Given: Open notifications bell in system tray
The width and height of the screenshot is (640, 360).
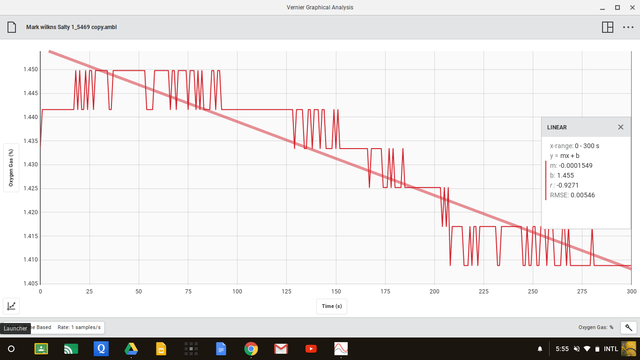Looking at the screenshot, I should point(540,349).
